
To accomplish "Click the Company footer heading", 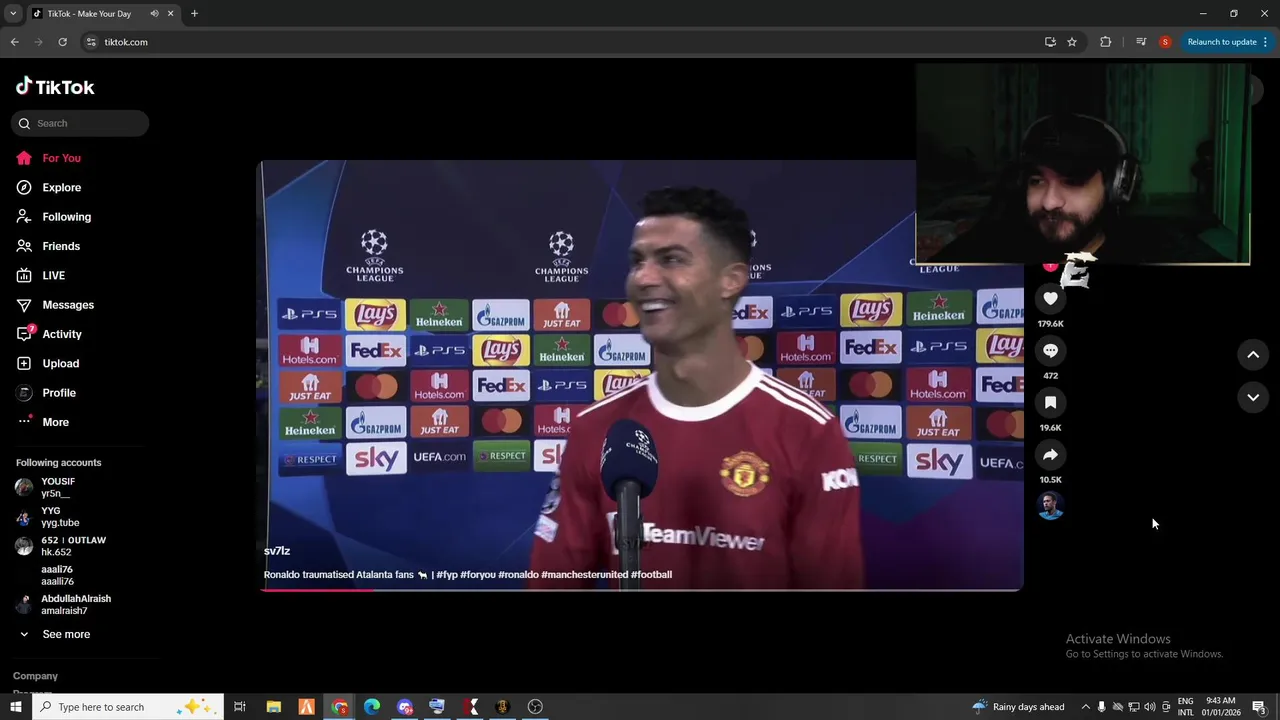I will click(x=35, y=676).
